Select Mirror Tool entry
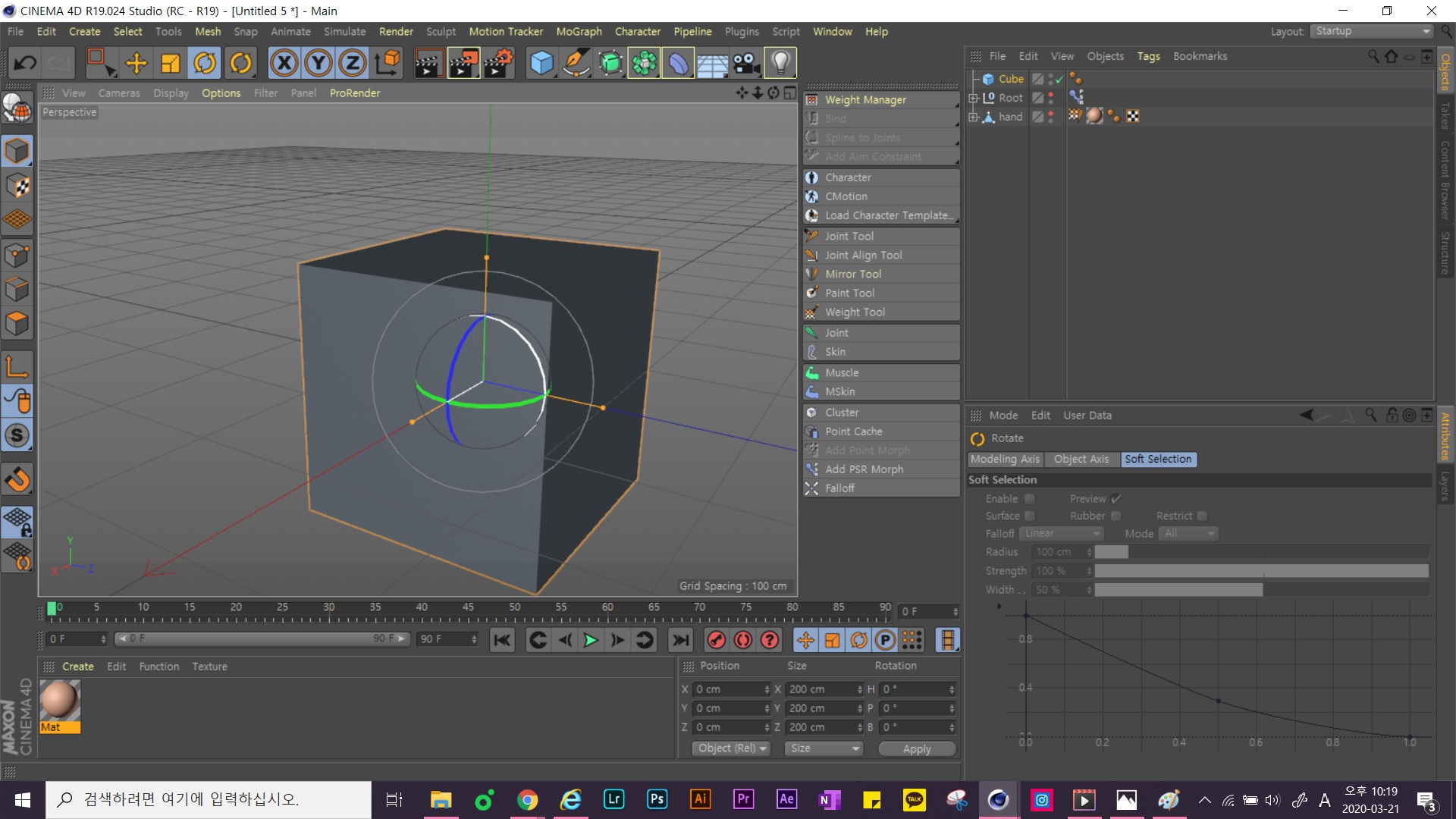The width and height of the screenshot is (1456, 819). pos(880,274)
